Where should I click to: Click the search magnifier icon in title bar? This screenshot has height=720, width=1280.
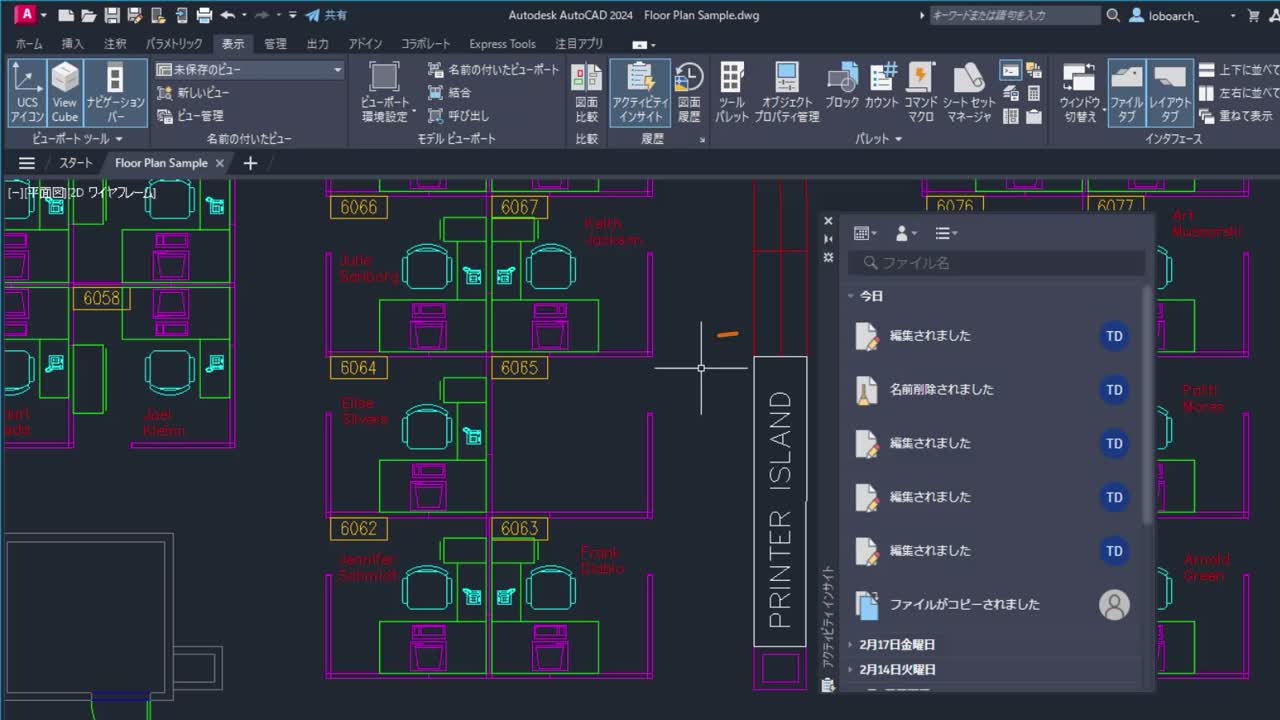[1114, 15]
